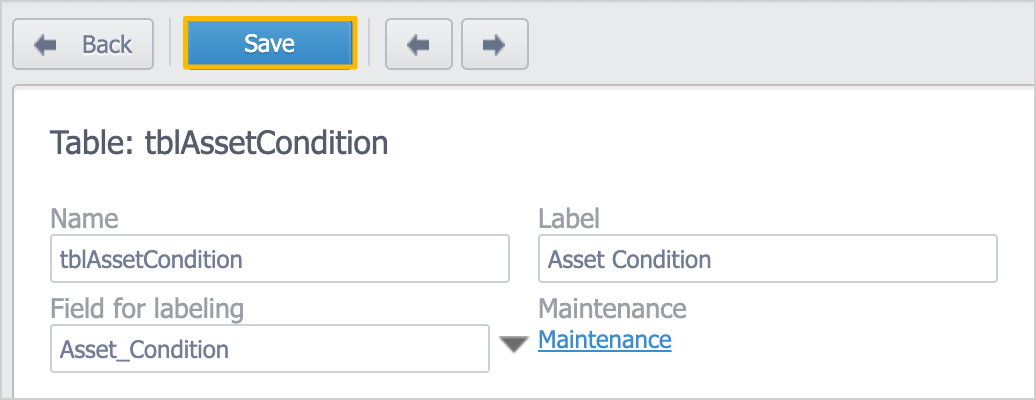Focus the Name input field
The width and height of the screenshot is (1036, 400).
pos(279,259)
